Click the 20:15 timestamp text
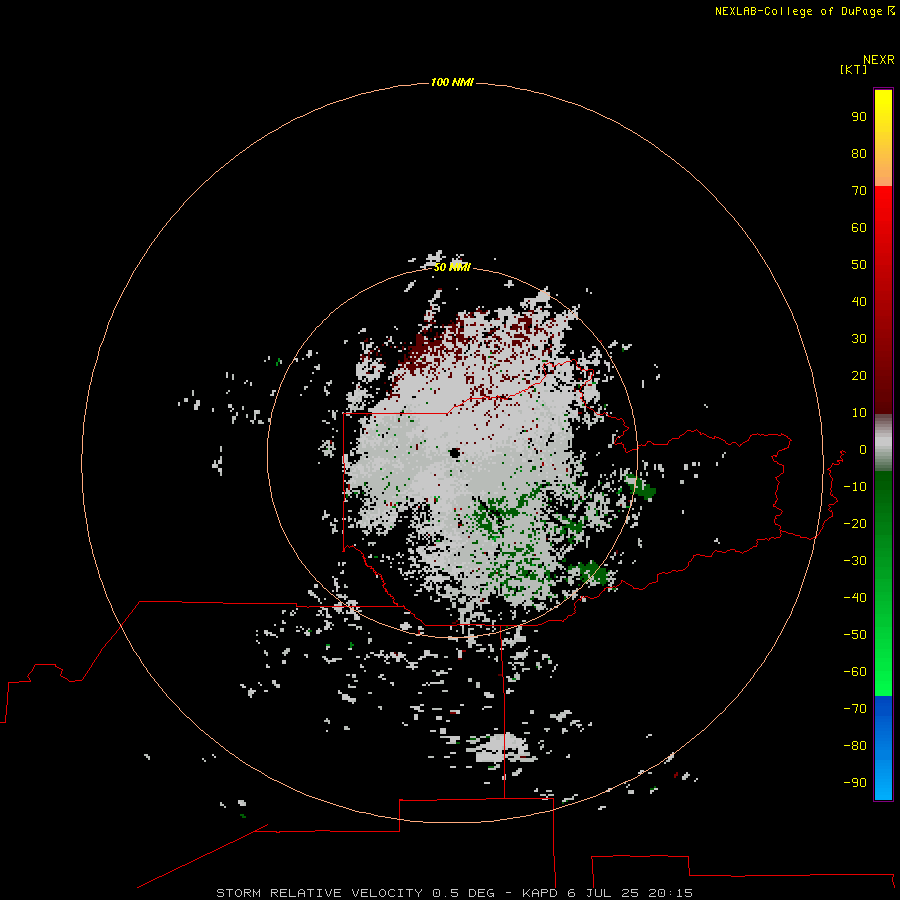 pos(670,893)
